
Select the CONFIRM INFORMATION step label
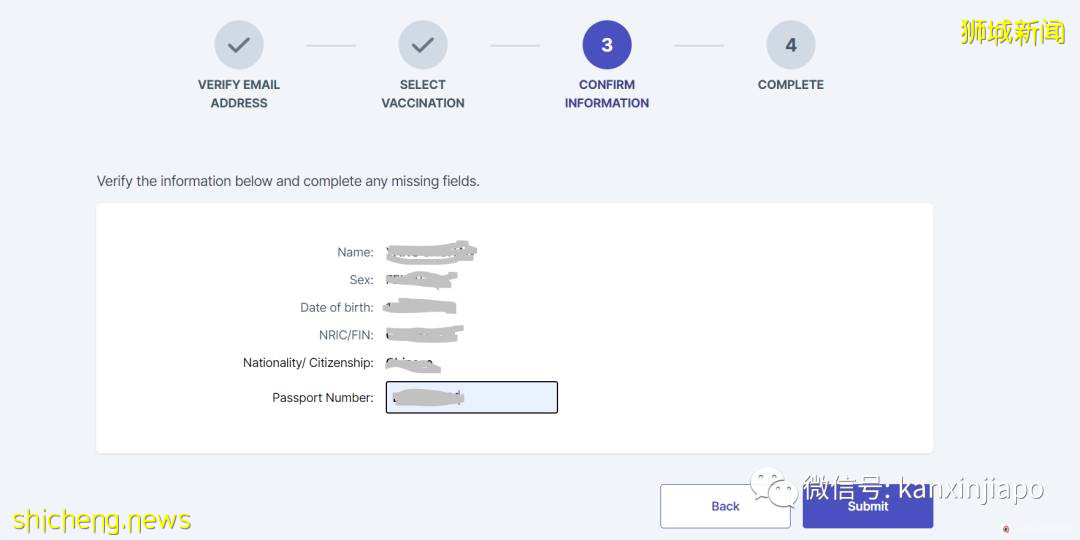pos(607,94)
